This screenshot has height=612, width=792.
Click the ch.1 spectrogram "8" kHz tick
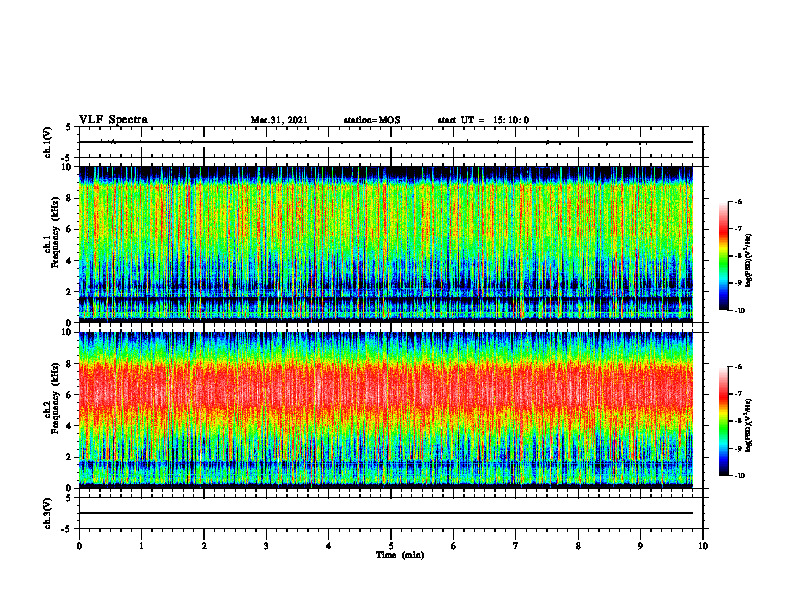click(x=70, y=198)
